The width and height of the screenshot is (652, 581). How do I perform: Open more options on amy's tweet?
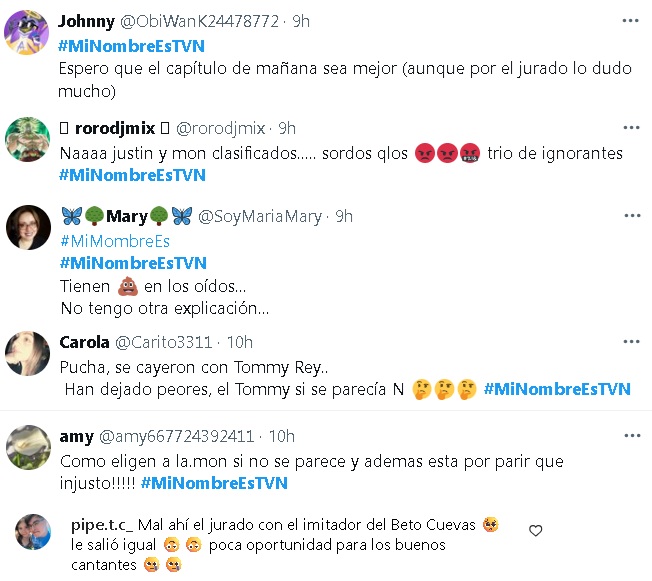(x=632, y=435)
